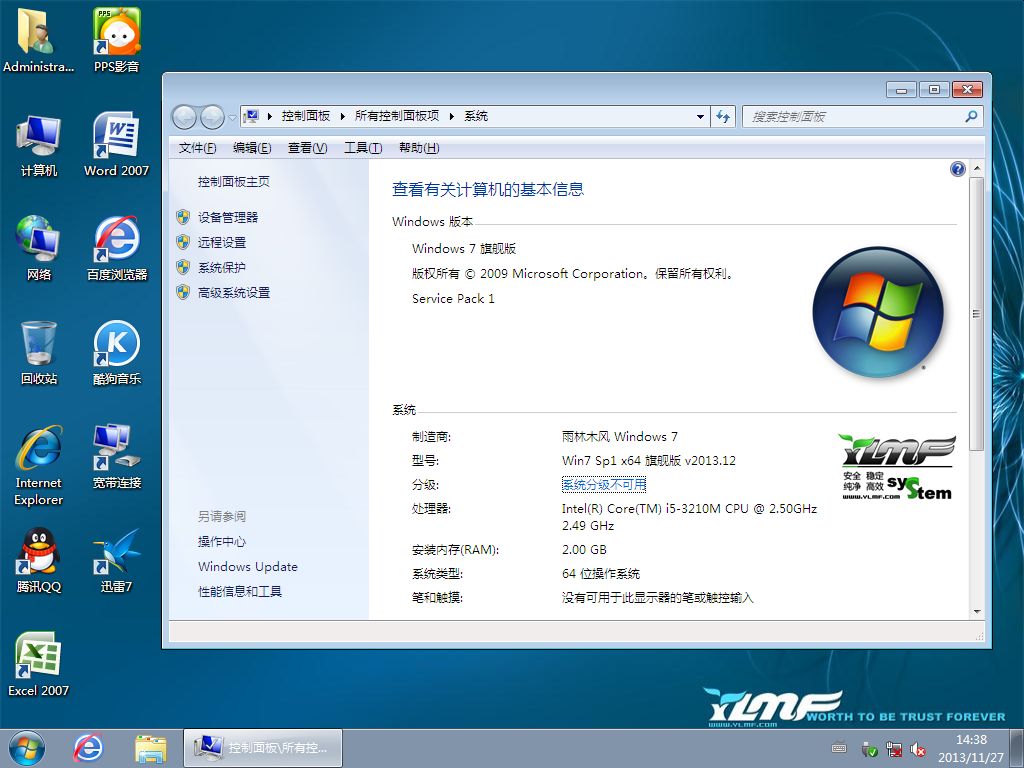
Task: Open Internet Explorer pinned on the taskbar
Action: pyautogui.click(x=88, y=748)
